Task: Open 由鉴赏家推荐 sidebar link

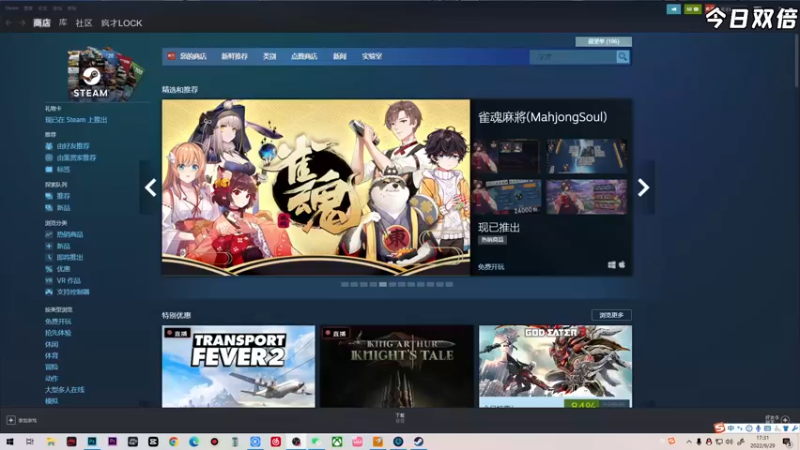Action: click(76, 158)
